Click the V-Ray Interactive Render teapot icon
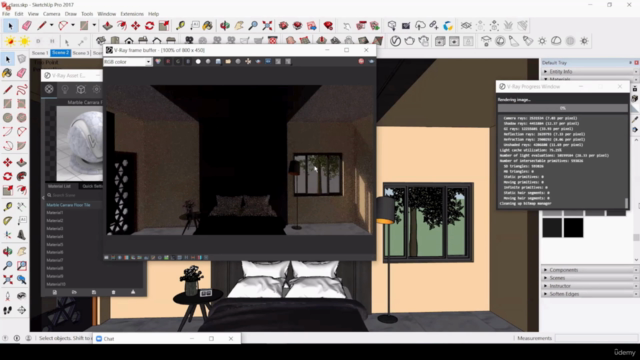The width and height of the screenshot is (640, 360). [424, 41]
